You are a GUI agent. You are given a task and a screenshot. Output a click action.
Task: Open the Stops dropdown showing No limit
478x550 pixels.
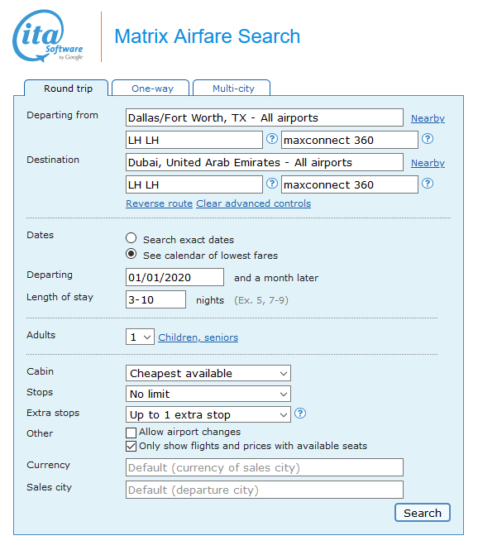click(x=208, y=394)
